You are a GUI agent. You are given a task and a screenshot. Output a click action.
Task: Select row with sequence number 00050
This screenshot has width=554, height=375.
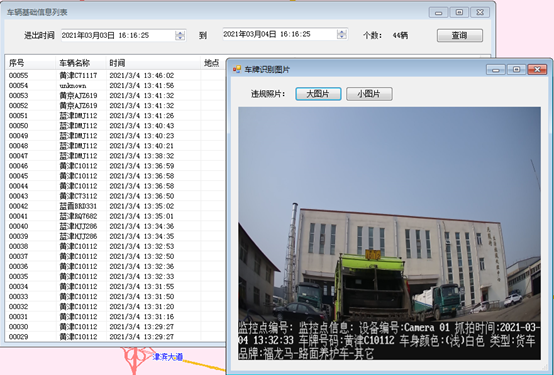coord(116,125)
